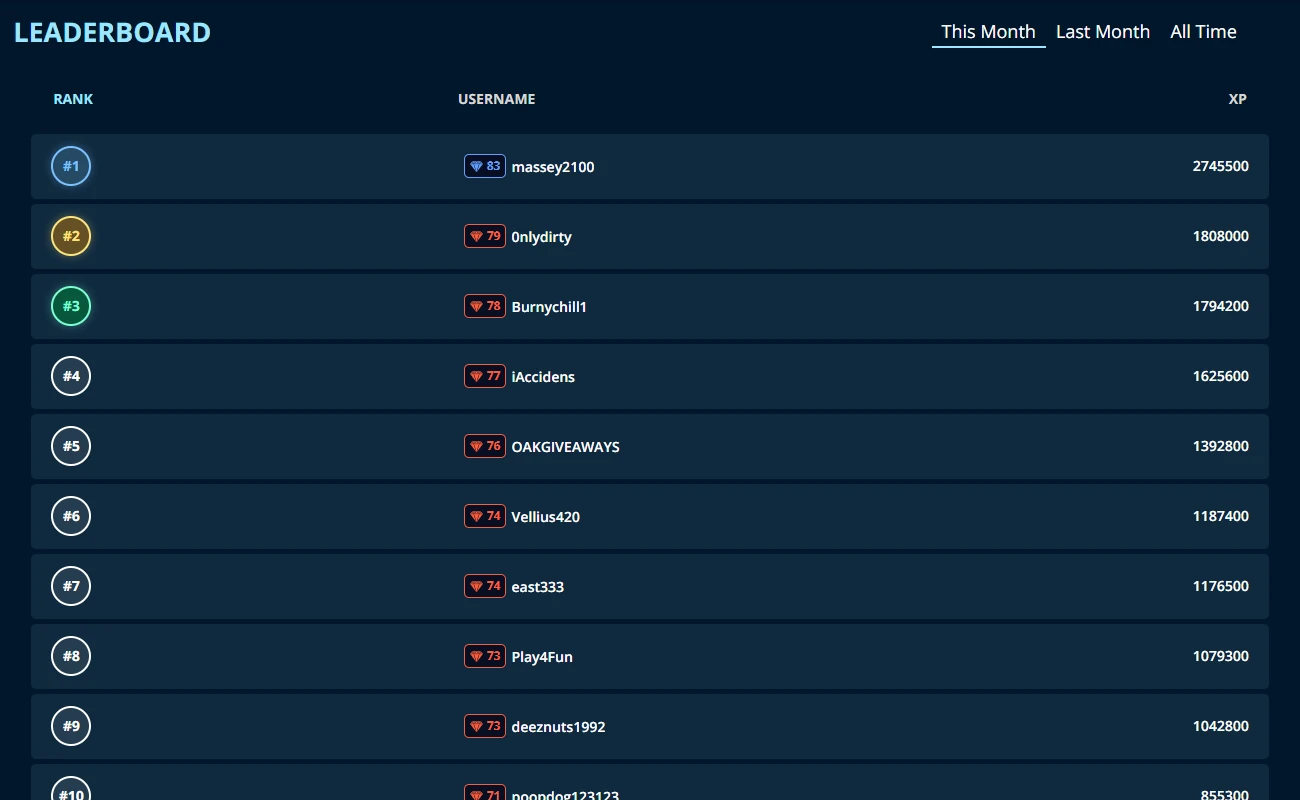
Task: Click the #7 rank circle
Action: click(71, 586)
